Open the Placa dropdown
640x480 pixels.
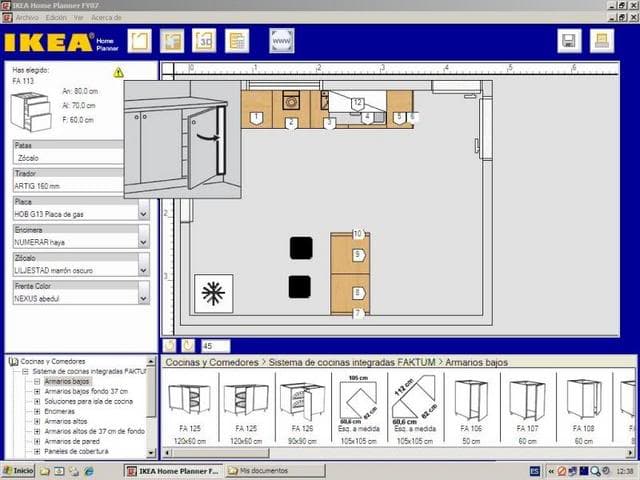143,213
